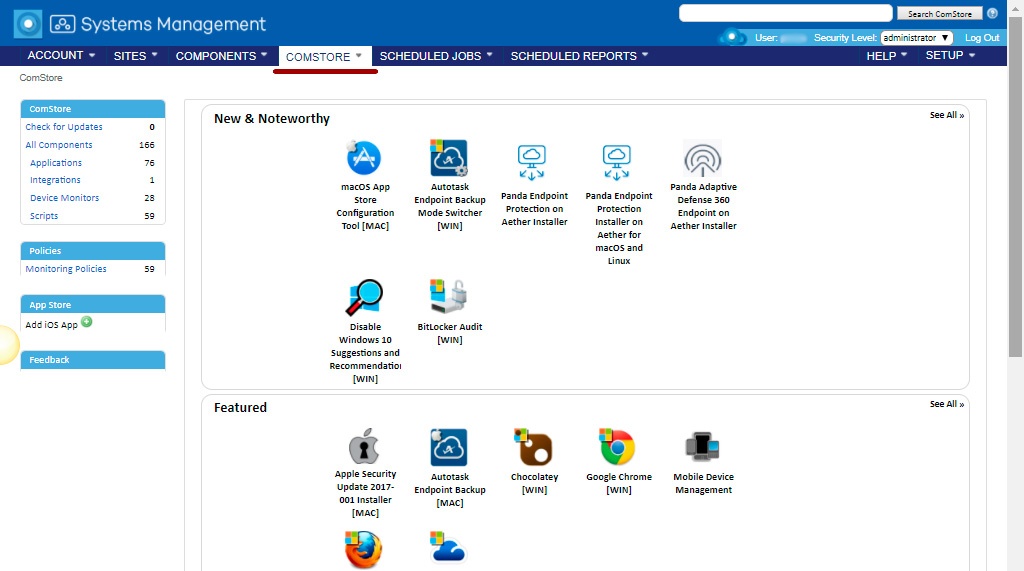
Task: Click the ComStore sidebar panel header
Action: [x=93, y=108]
